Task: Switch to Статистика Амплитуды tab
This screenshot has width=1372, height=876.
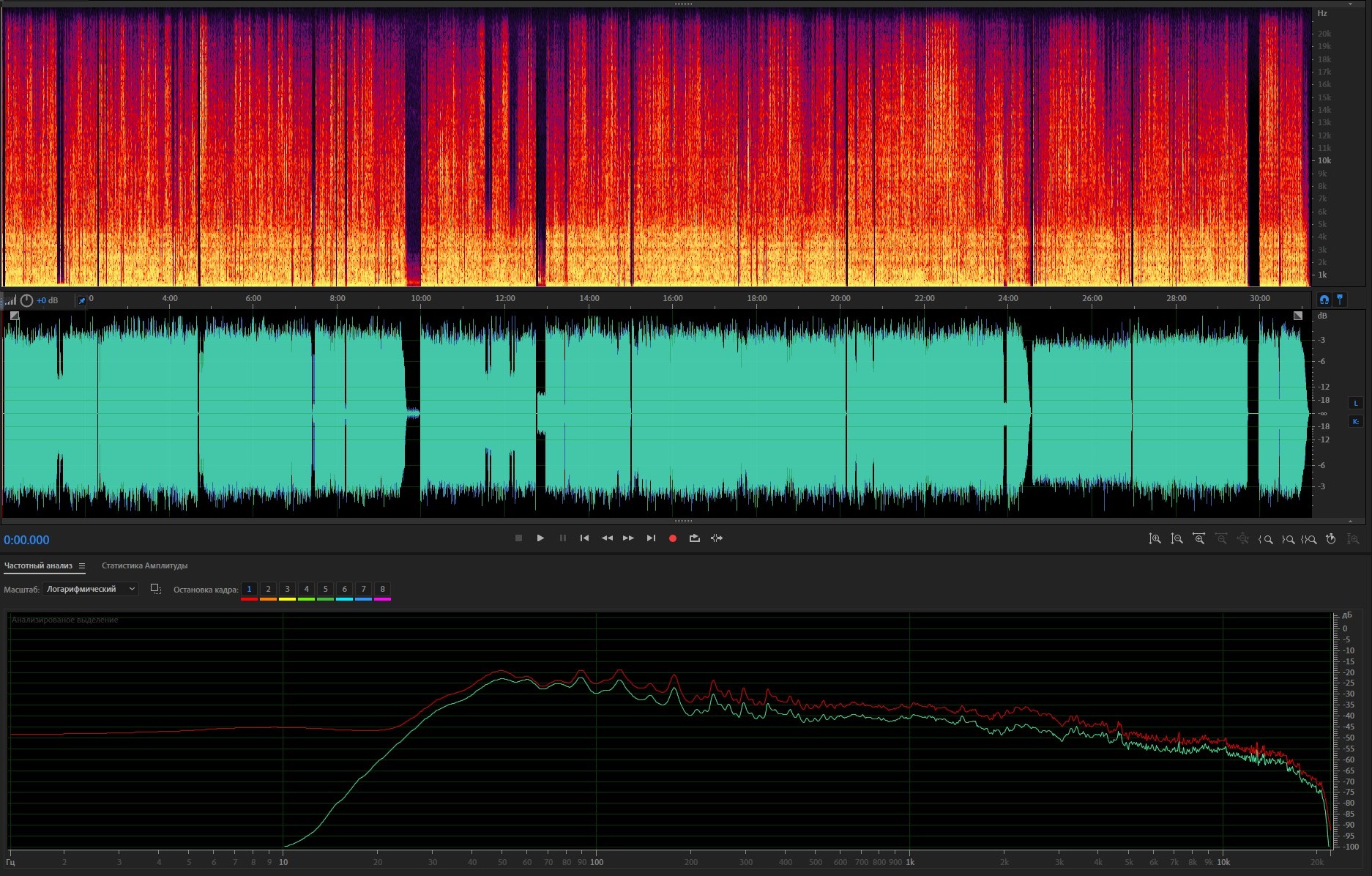Action: point(145,565)
